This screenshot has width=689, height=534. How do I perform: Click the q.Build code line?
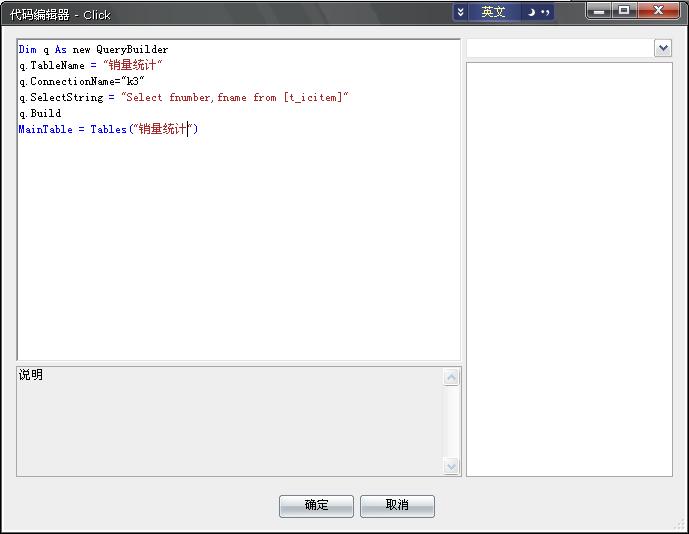point(40,113)
